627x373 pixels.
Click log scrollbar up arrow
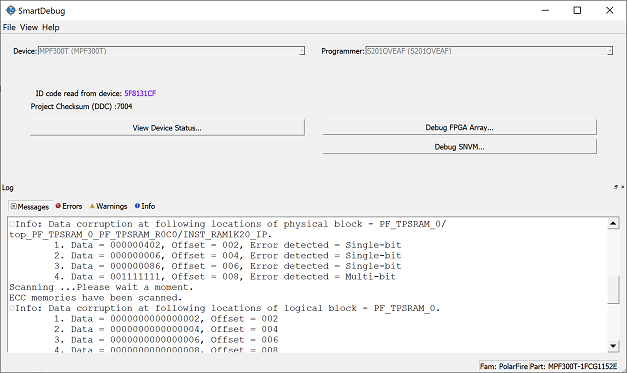click(x=613, y=223)
